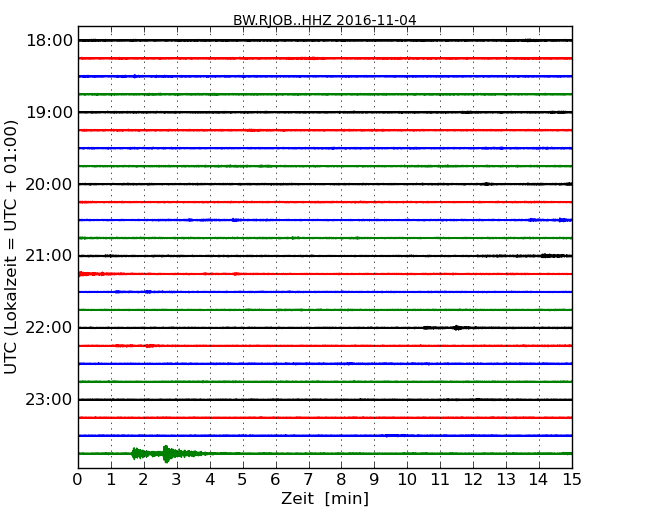Screen dimensions: 650x520
Task: Select x-axis tick label 14
Action: point(539,479)
